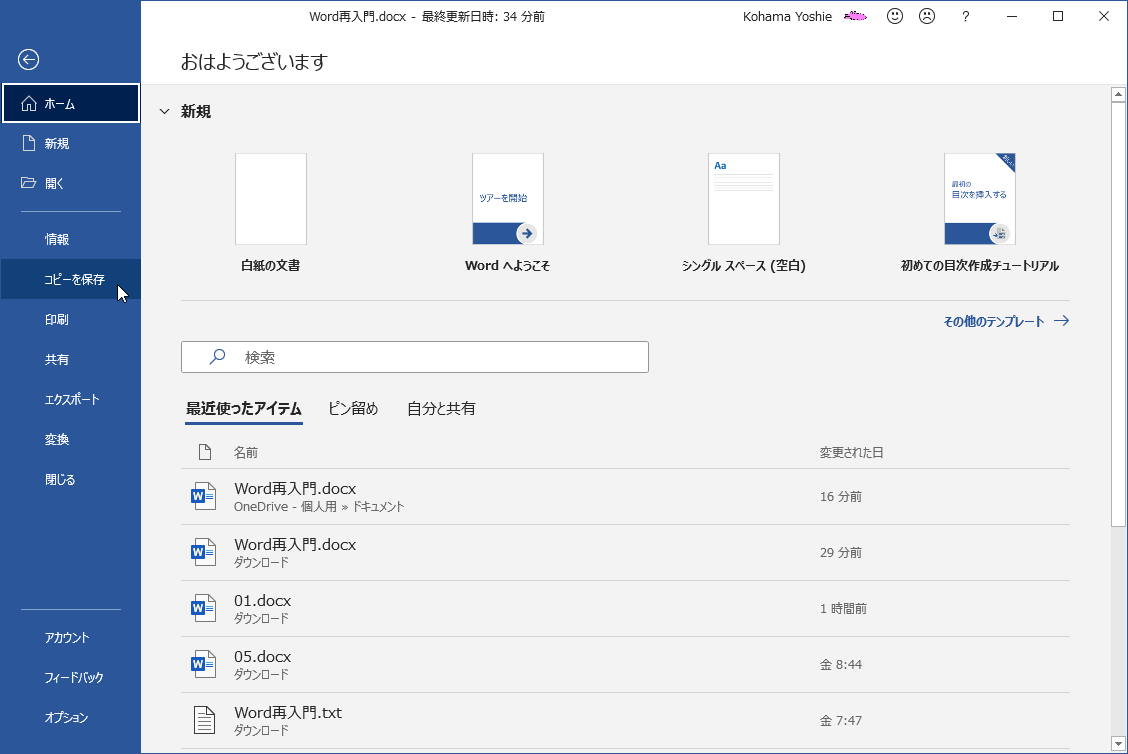Viewport: 1128px width, 754px height.
Task: Open the 05.docx file name
Action: click(263, 656)
